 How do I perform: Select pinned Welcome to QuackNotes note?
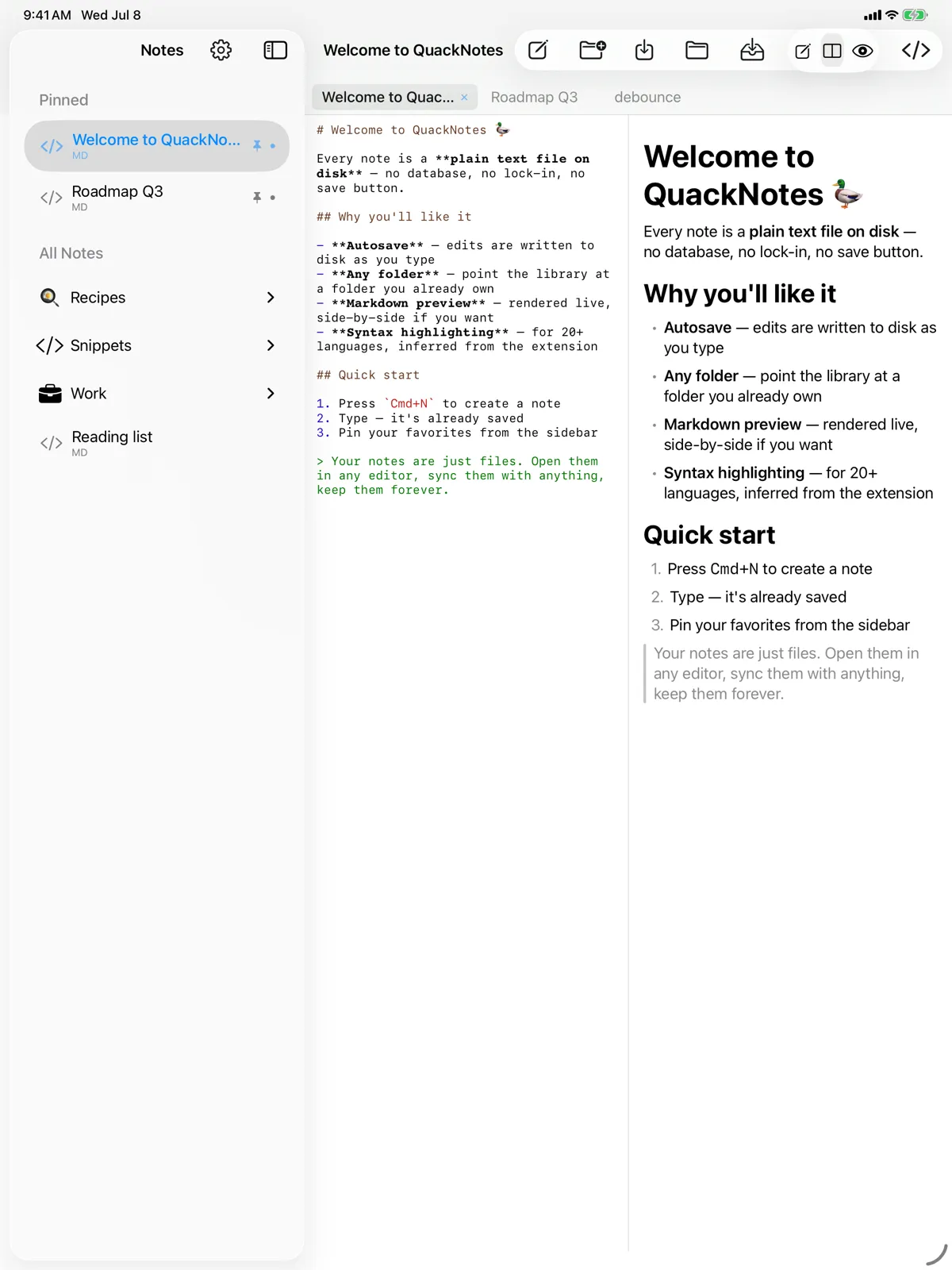(156, 146)
